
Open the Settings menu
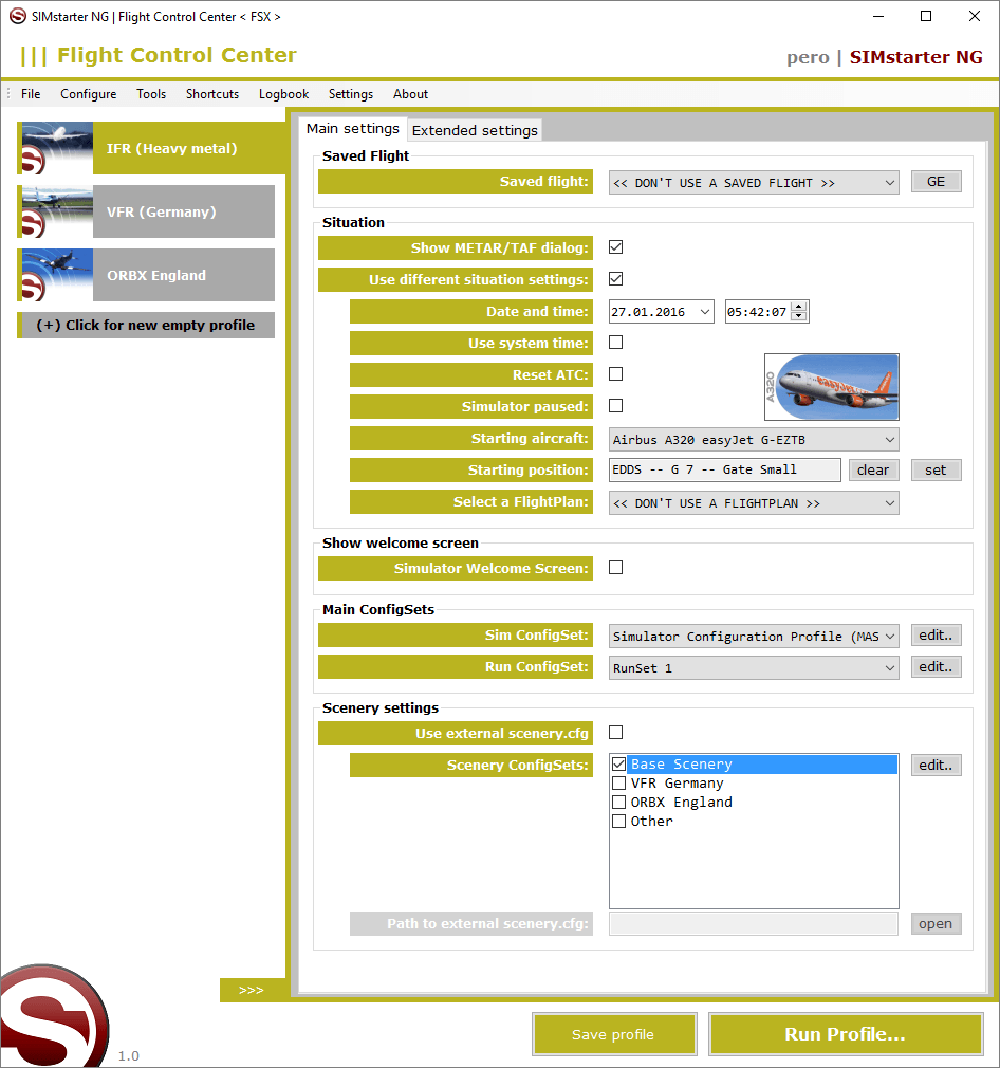pos(351,94)
